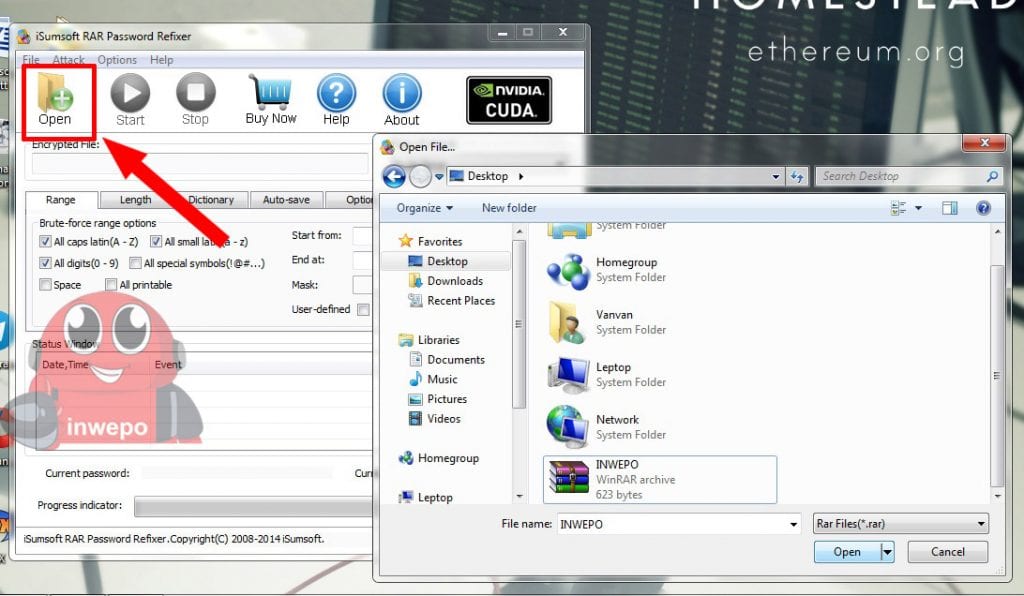This screenshot has width=1024, height=596.
Task: Enable the Space checkbox
Action: coord(45,285)
